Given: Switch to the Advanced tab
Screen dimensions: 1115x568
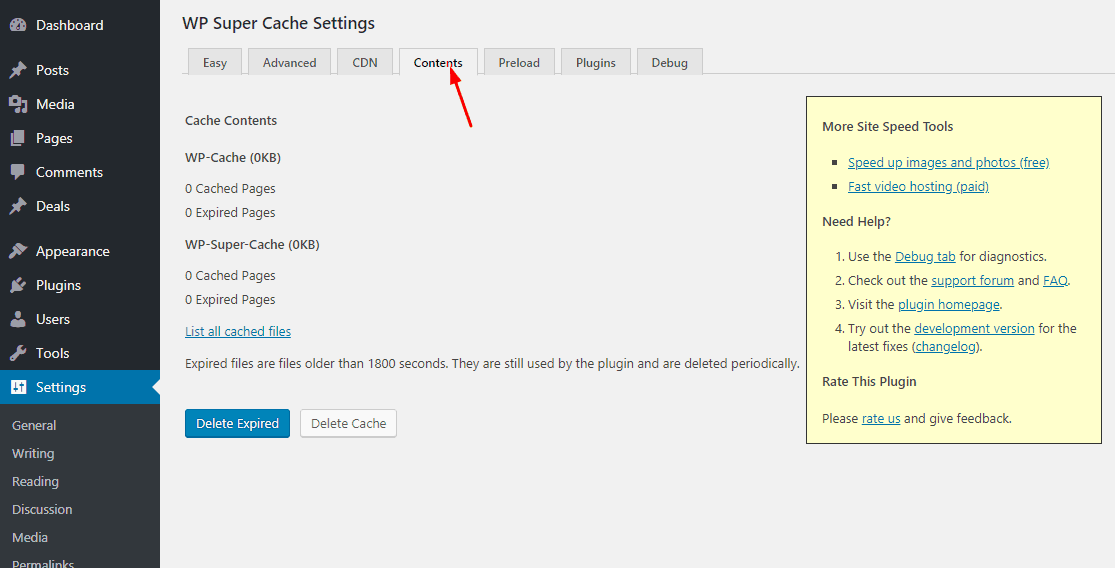Looking at the screenshot, I should [x=289, y=62].
